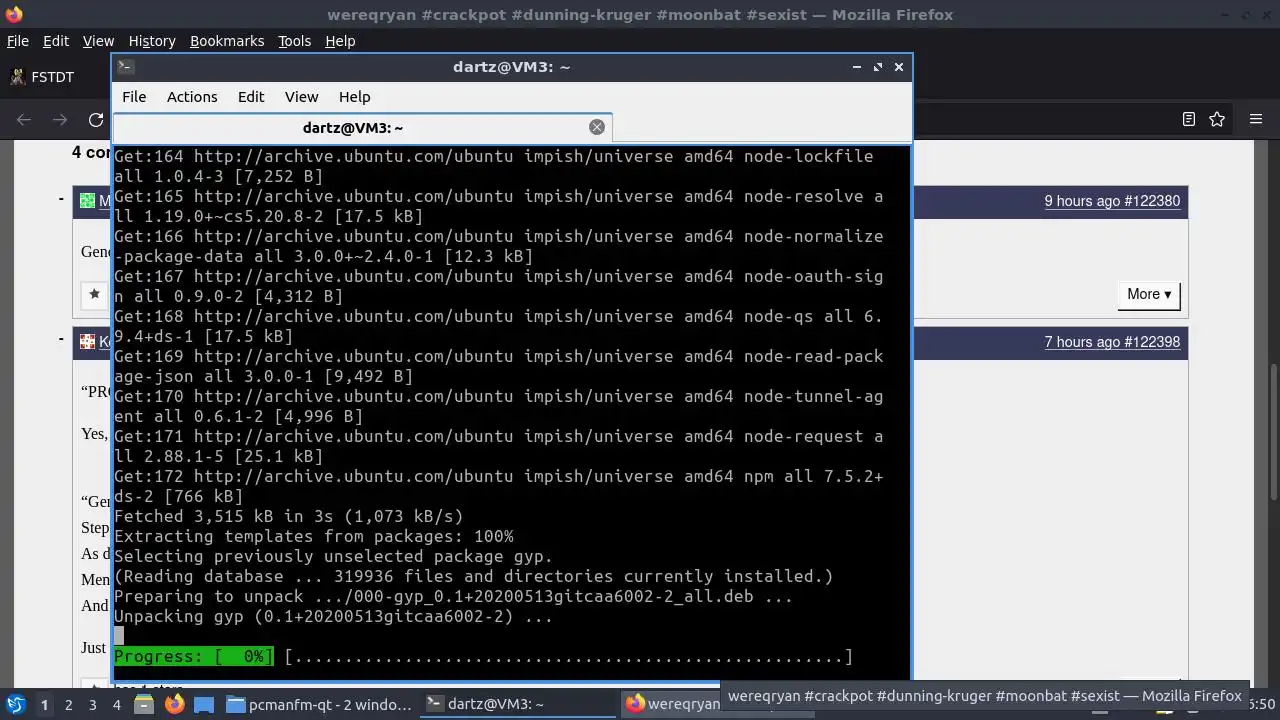This screenshot has width=1280, height=720.
Task: Switch to the wereqryan Firefox taskbar entry
Action: (x=670, y=704)
